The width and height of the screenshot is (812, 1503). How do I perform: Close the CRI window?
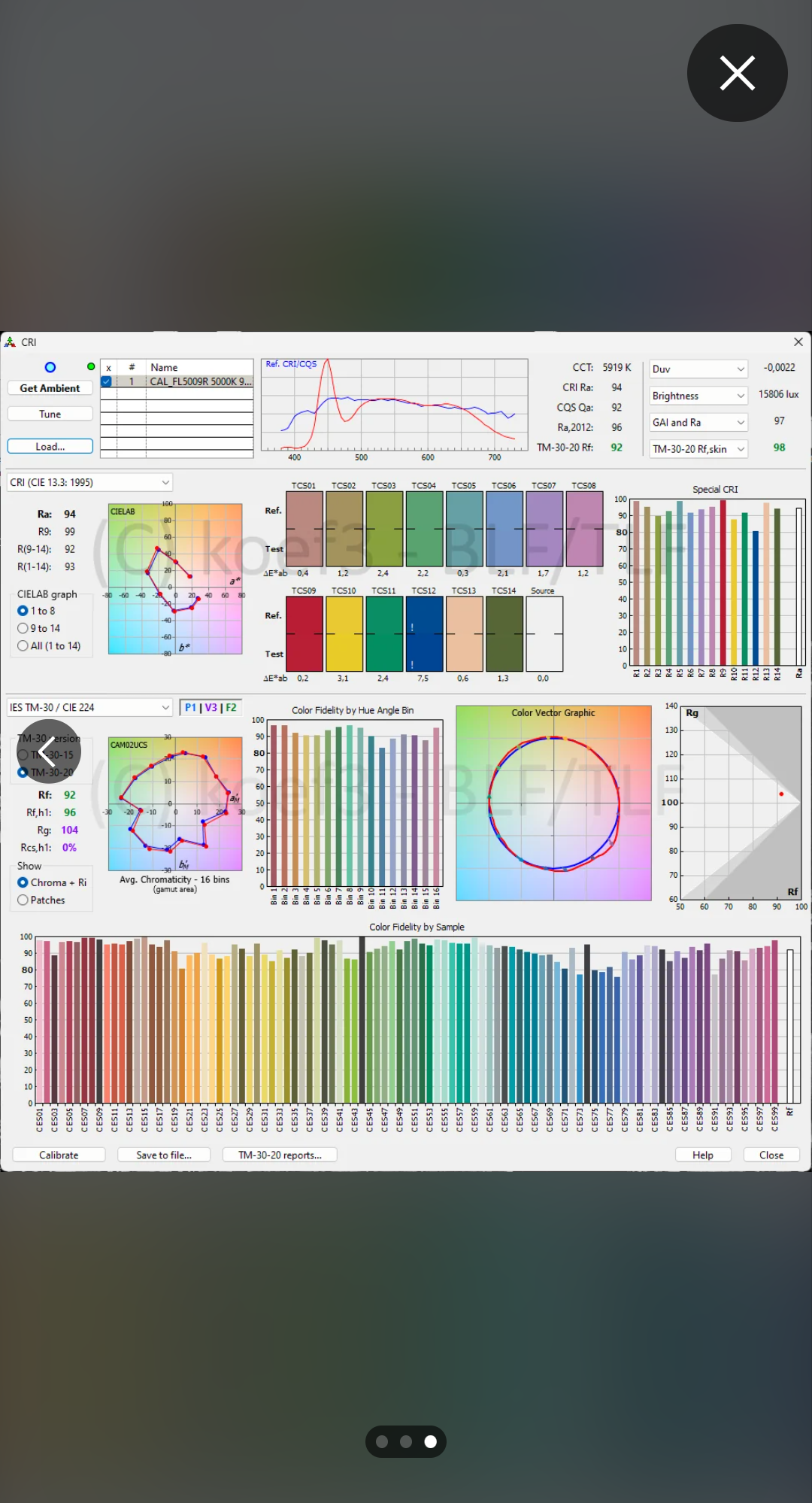pos(798,342)
